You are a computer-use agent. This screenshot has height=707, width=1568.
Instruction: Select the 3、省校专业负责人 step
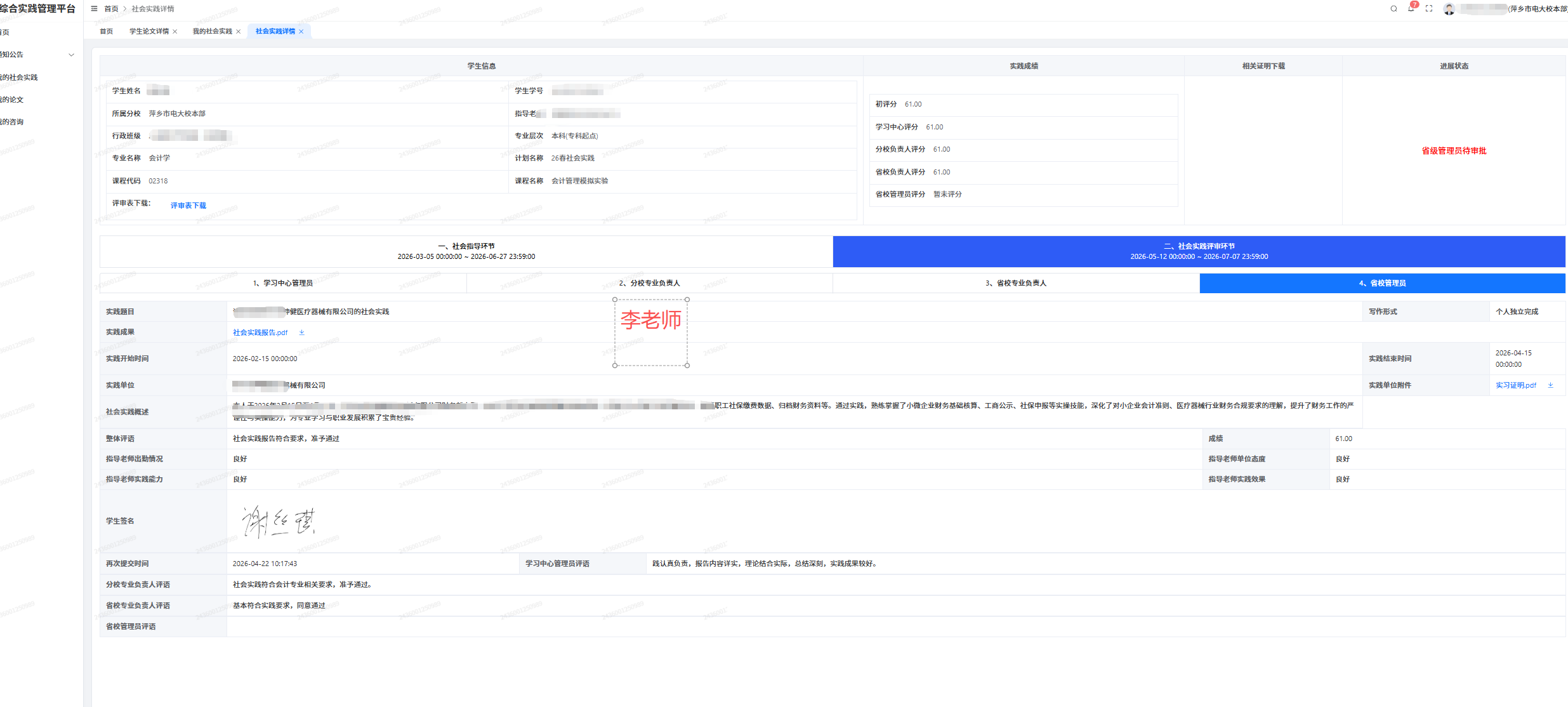click(x=1016, y=283)
